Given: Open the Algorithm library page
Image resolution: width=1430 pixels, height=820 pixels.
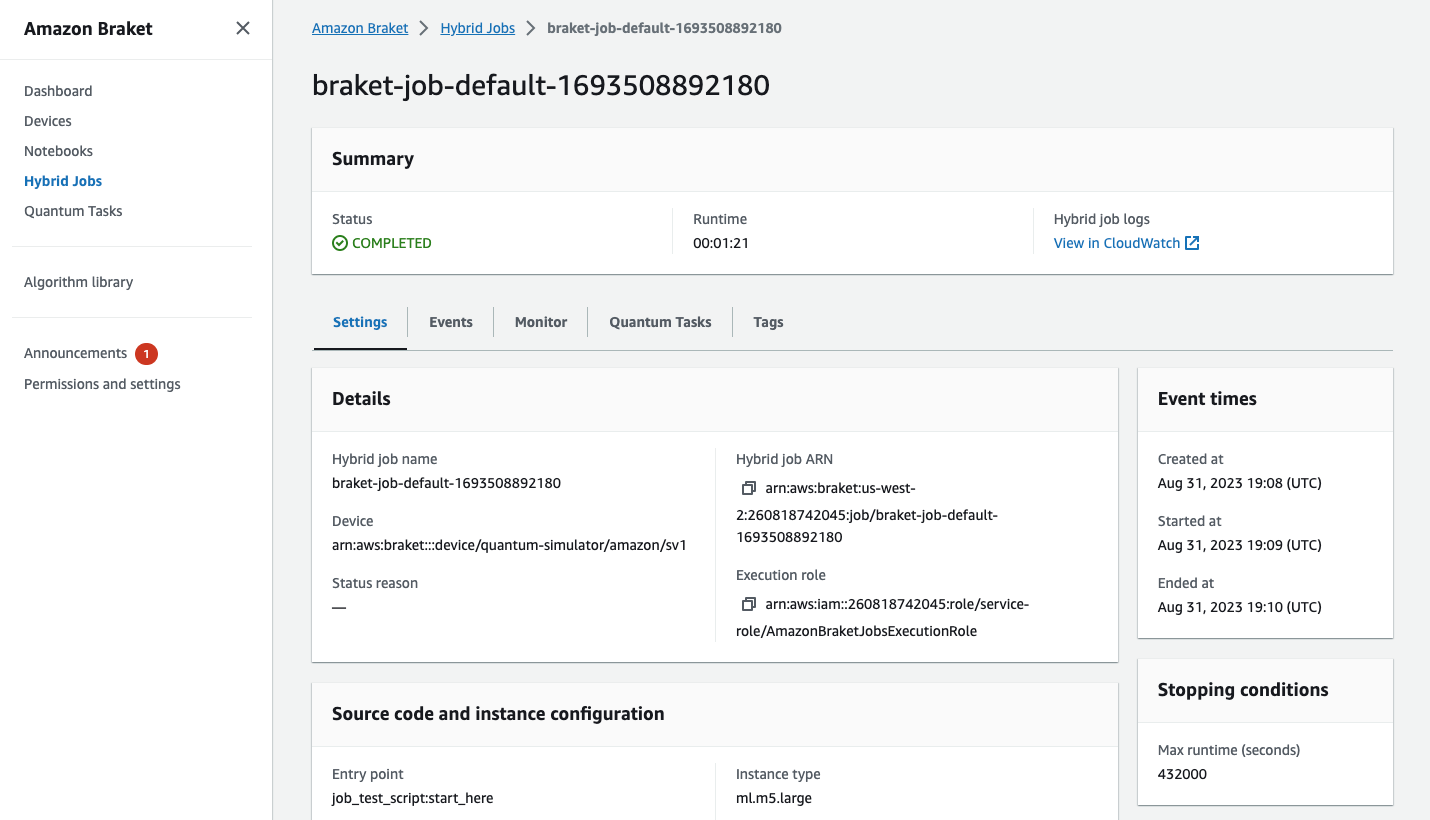Looking at the screenshot, I should pyautogui.click(x=78, y=282).
